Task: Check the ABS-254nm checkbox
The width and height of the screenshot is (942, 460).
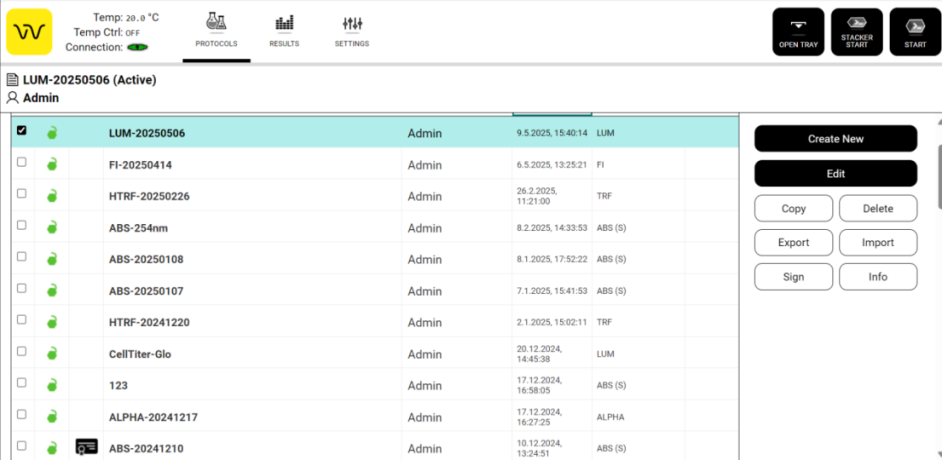Action: click(22, 225)
